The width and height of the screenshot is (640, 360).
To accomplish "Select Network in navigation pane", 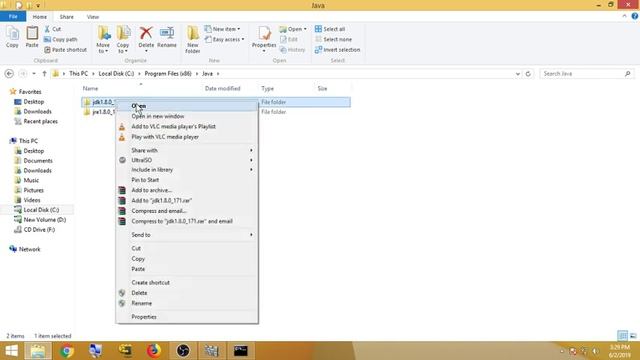I will pyautogui.click(x=29, y=249).
